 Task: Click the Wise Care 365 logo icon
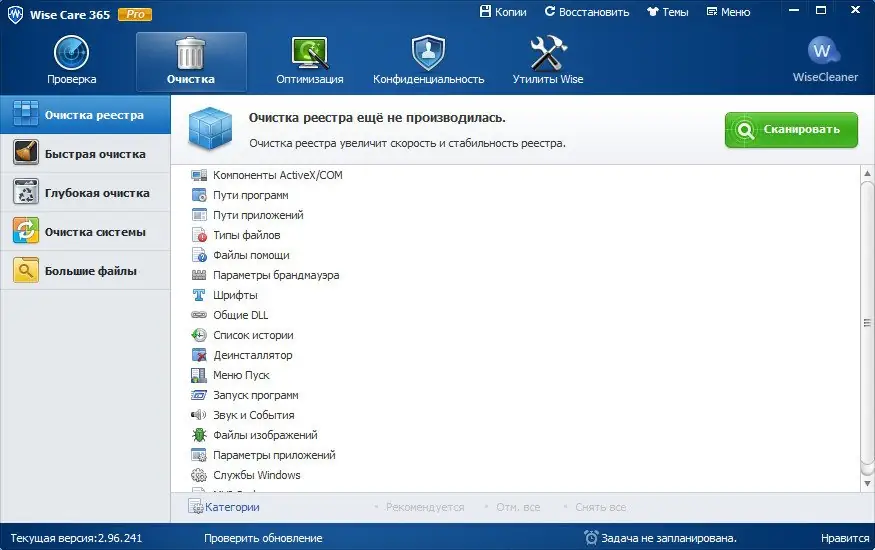(15, 15)
